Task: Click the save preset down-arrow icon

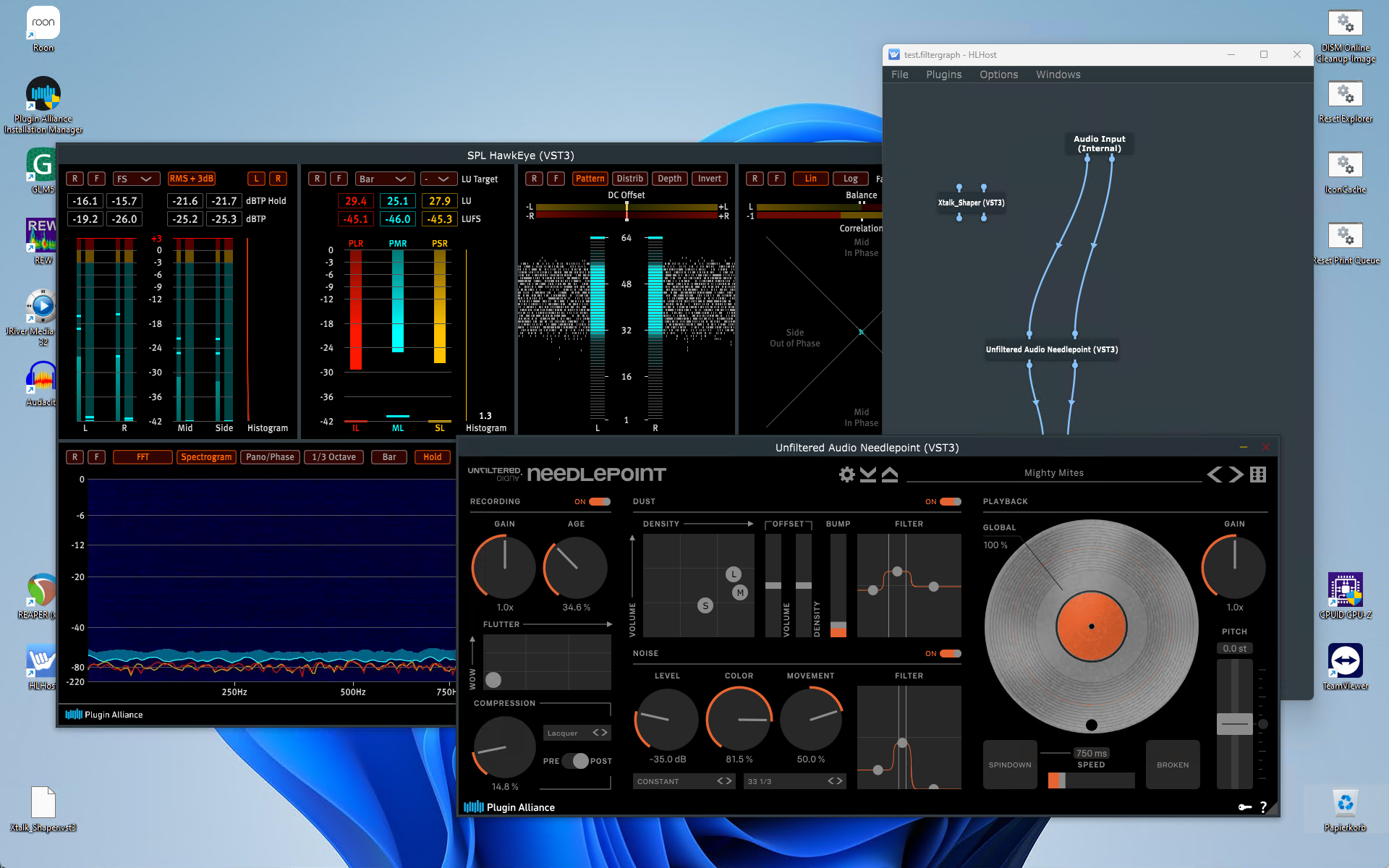Action: [868, 475]
